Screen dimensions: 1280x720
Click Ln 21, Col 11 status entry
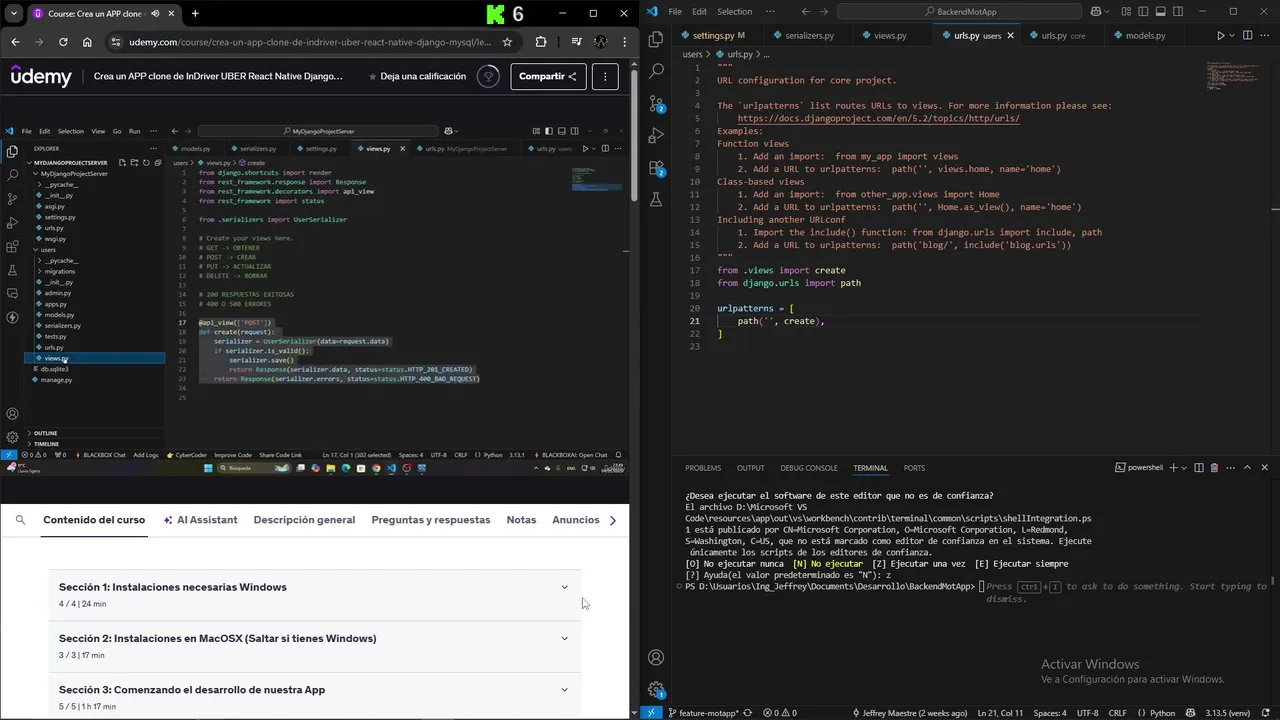[x=999, y=713]
